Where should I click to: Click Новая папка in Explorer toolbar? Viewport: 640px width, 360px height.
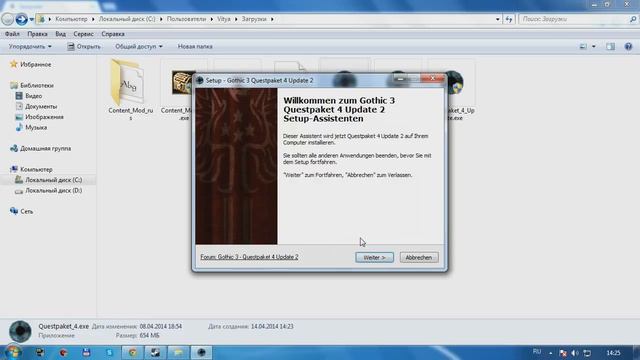[195, 47]
